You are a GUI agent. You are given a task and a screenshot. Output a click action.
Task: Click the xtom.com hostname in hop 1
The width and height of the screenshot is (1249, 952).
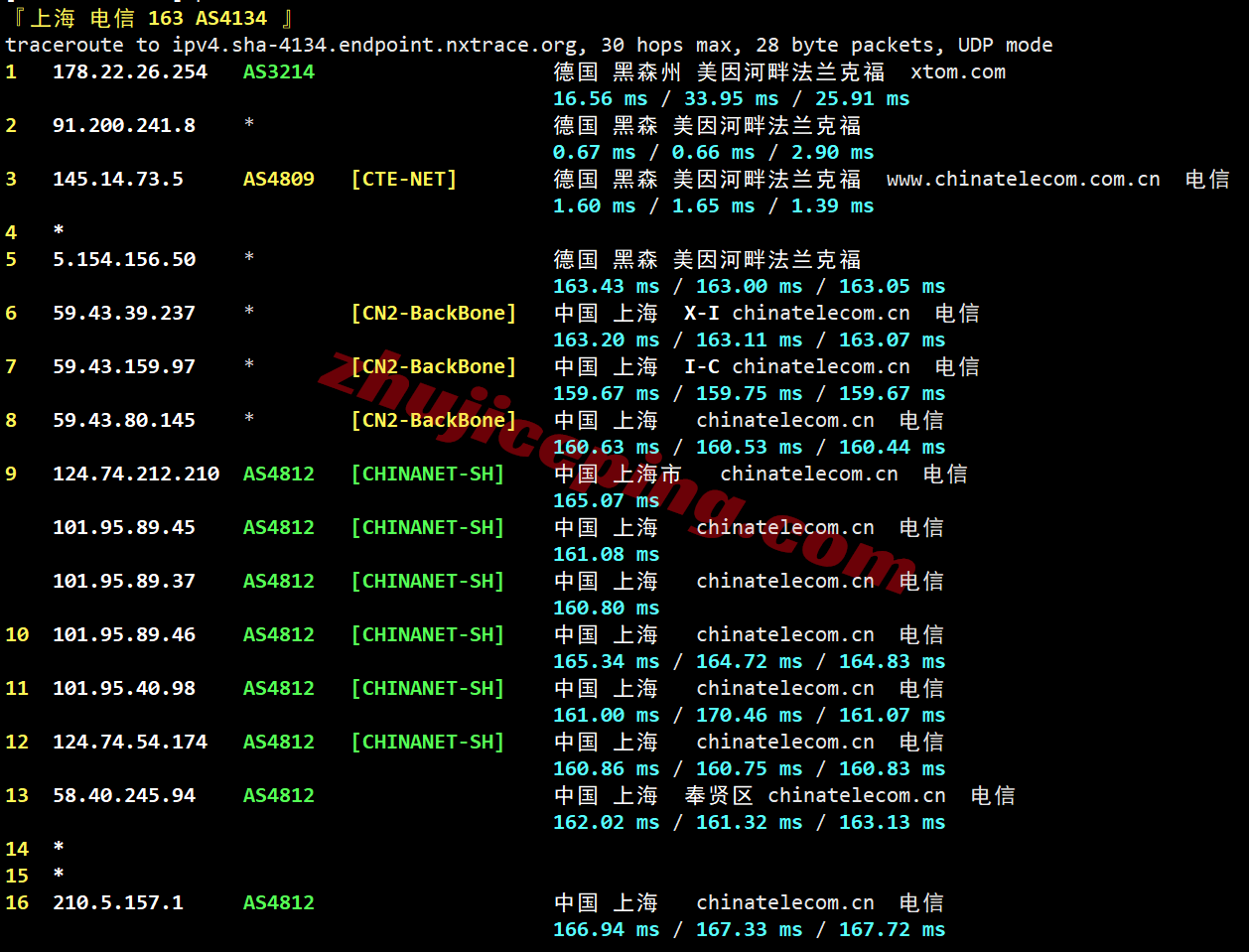tap(958, 72)
